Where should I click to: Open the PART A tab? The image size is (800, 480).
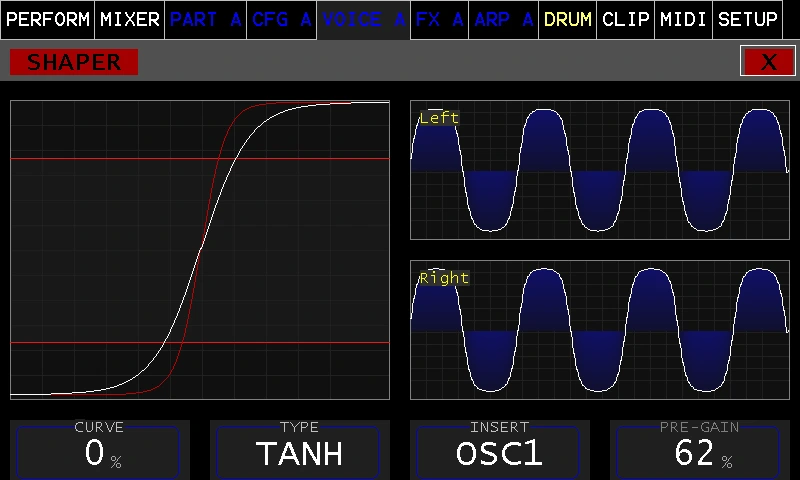pyautogui.click(x=206, y=20)
